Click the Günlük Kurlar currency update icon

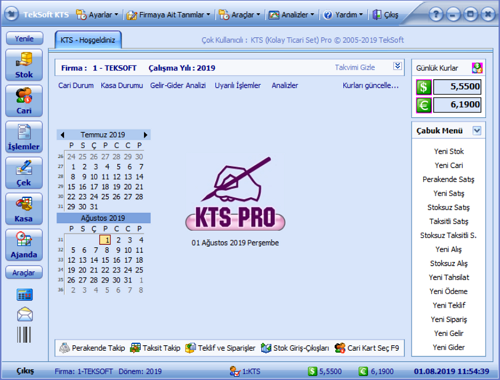click(477, 68)
